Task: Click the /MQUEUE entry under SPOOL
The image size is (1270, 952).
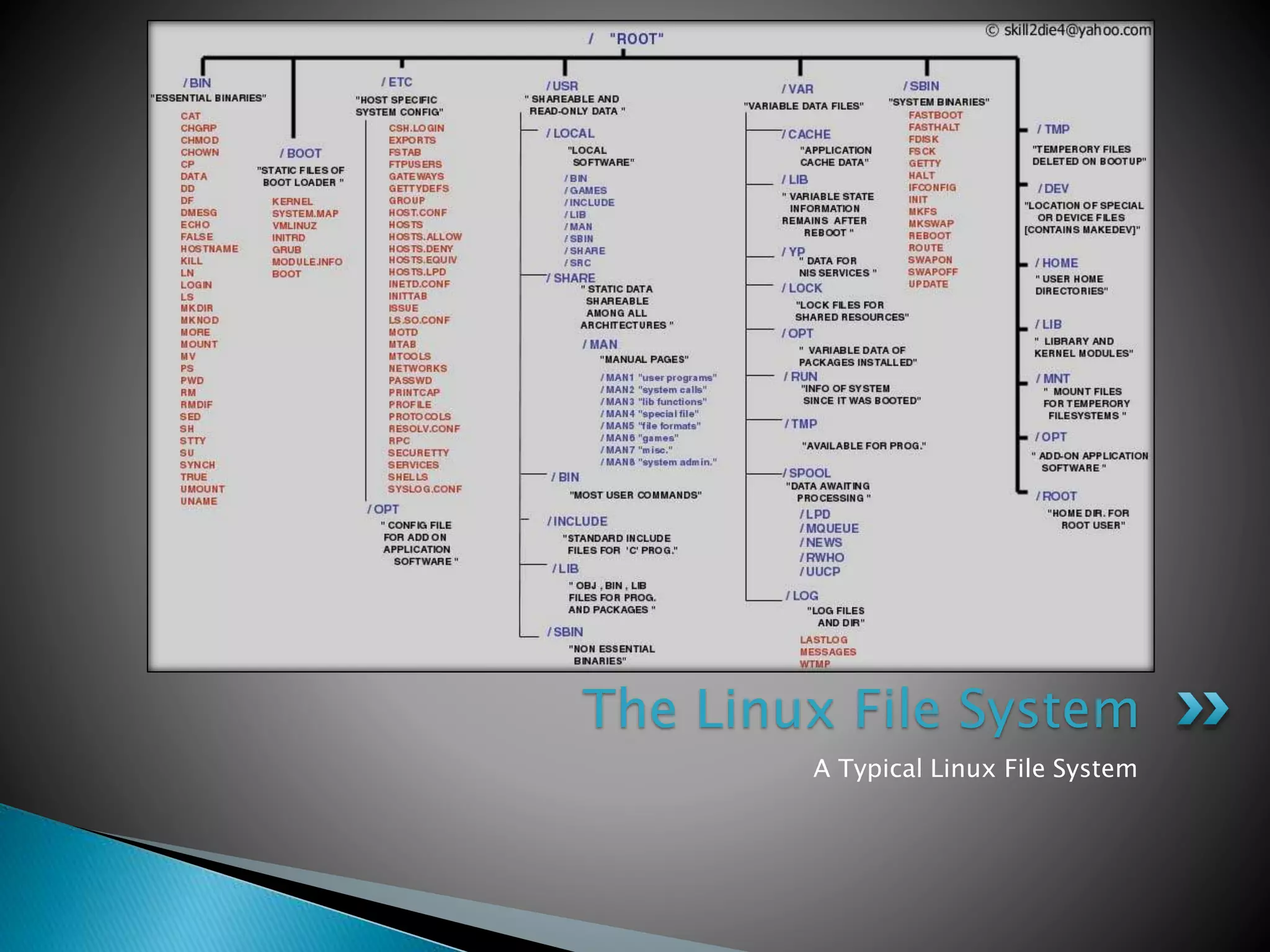Action: [x=829, y=529]
